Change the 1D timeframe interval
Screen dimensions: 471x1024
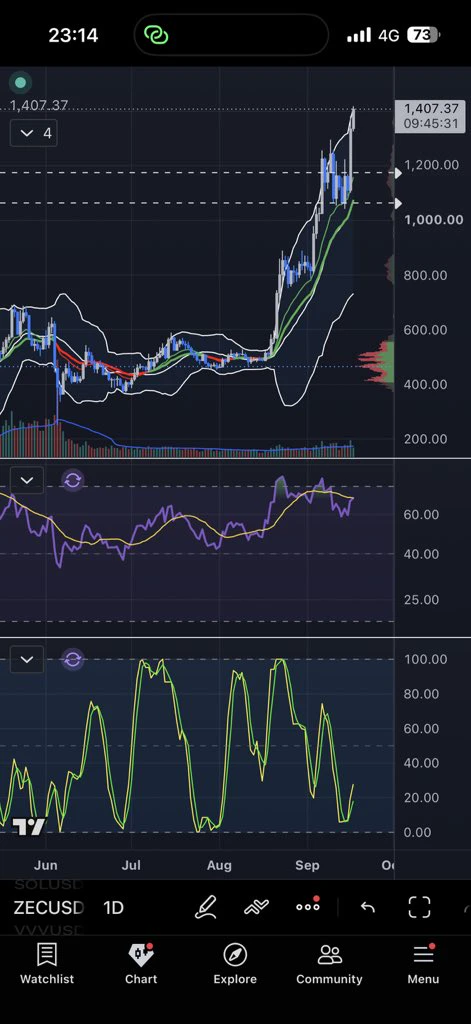[114, 908]
